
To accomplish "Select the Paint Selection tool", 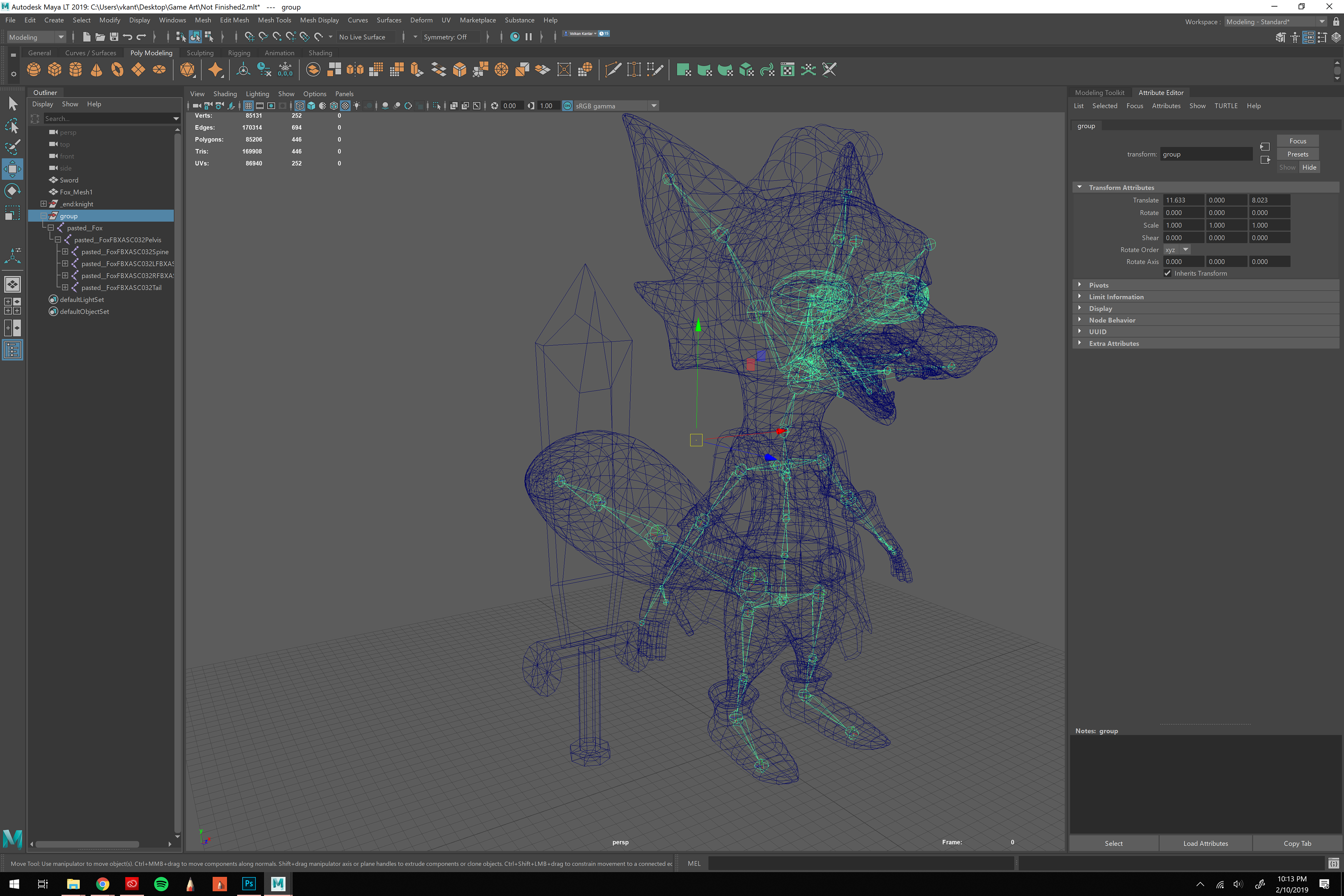I will [x=13, y=147].
